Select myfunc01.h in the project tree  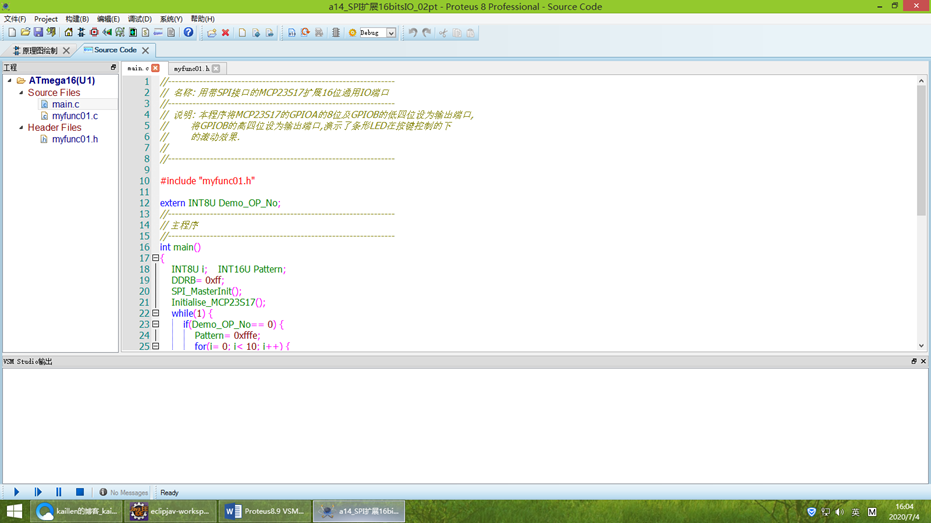coord(74,139)
